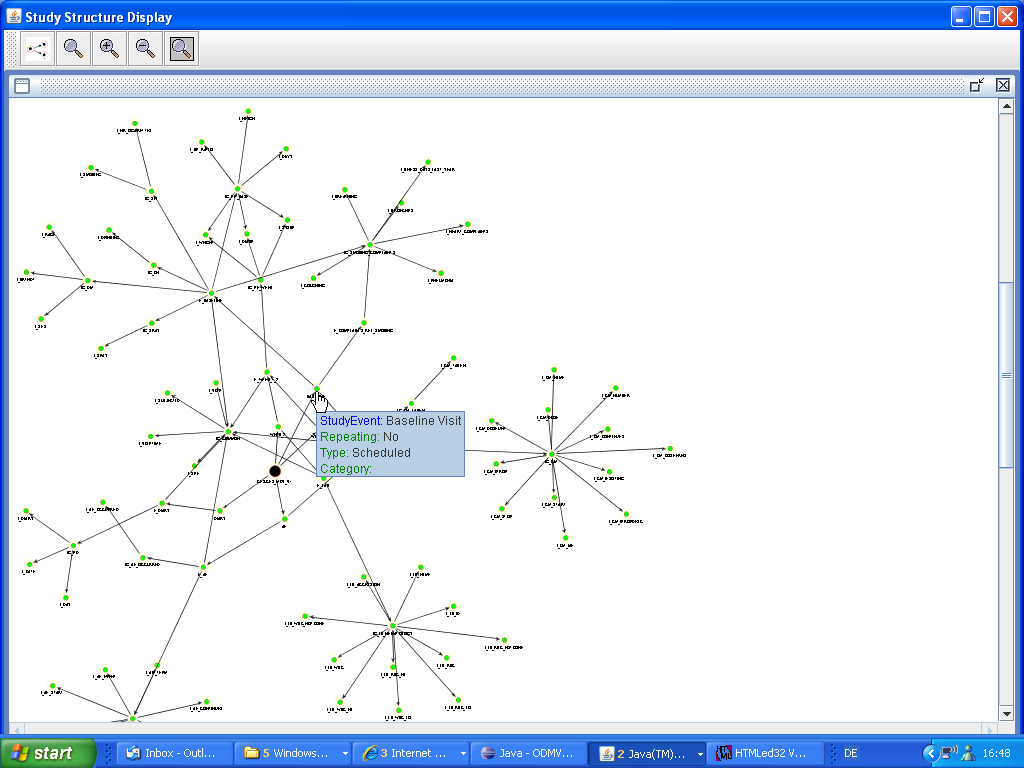
Task: Expand the Windows Explorer taskbar group arrow
Action: 345,753
